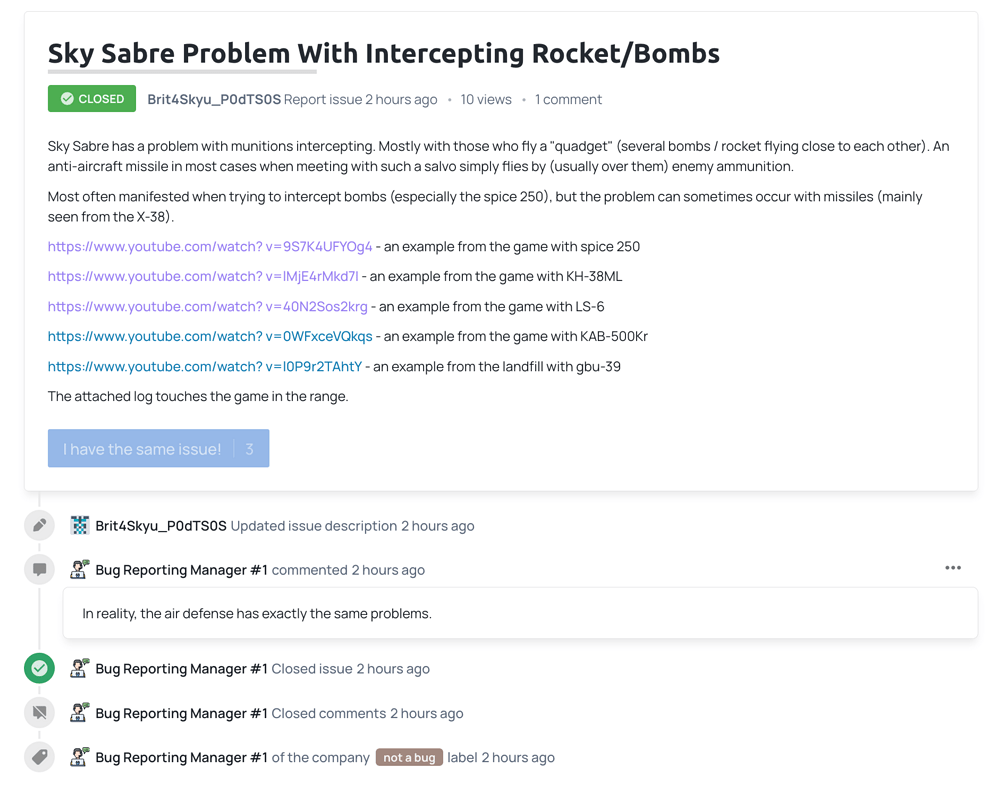Open the LS-6 YouTube example link
This screenshot has width=999, height=785.
(207, 307)
